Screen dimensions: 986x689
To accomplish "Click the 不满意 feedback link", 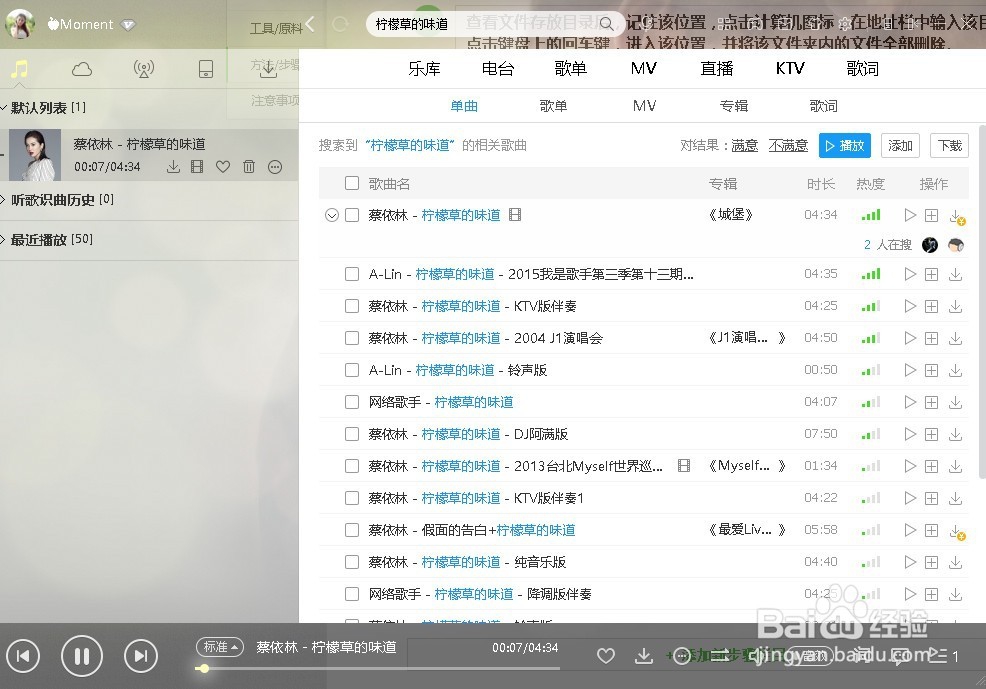I will click(x=788, y=145).
